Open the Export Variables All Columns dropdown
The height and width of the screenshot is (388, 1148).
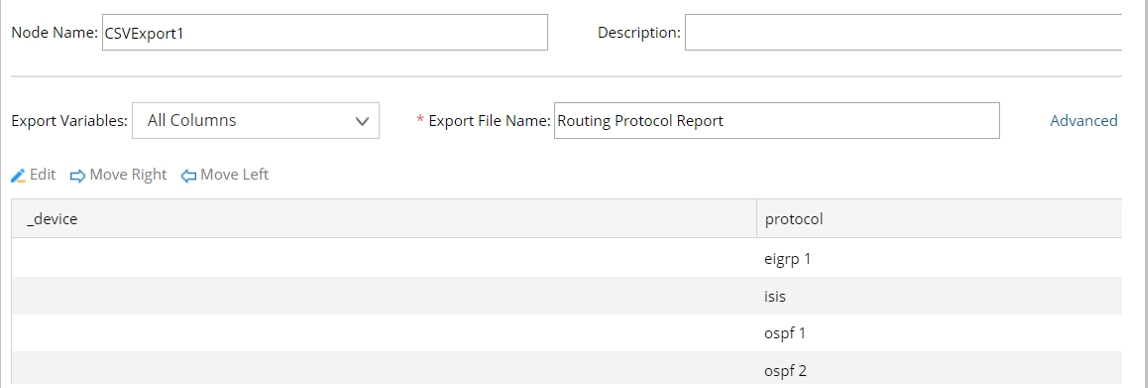click(256, 121)
